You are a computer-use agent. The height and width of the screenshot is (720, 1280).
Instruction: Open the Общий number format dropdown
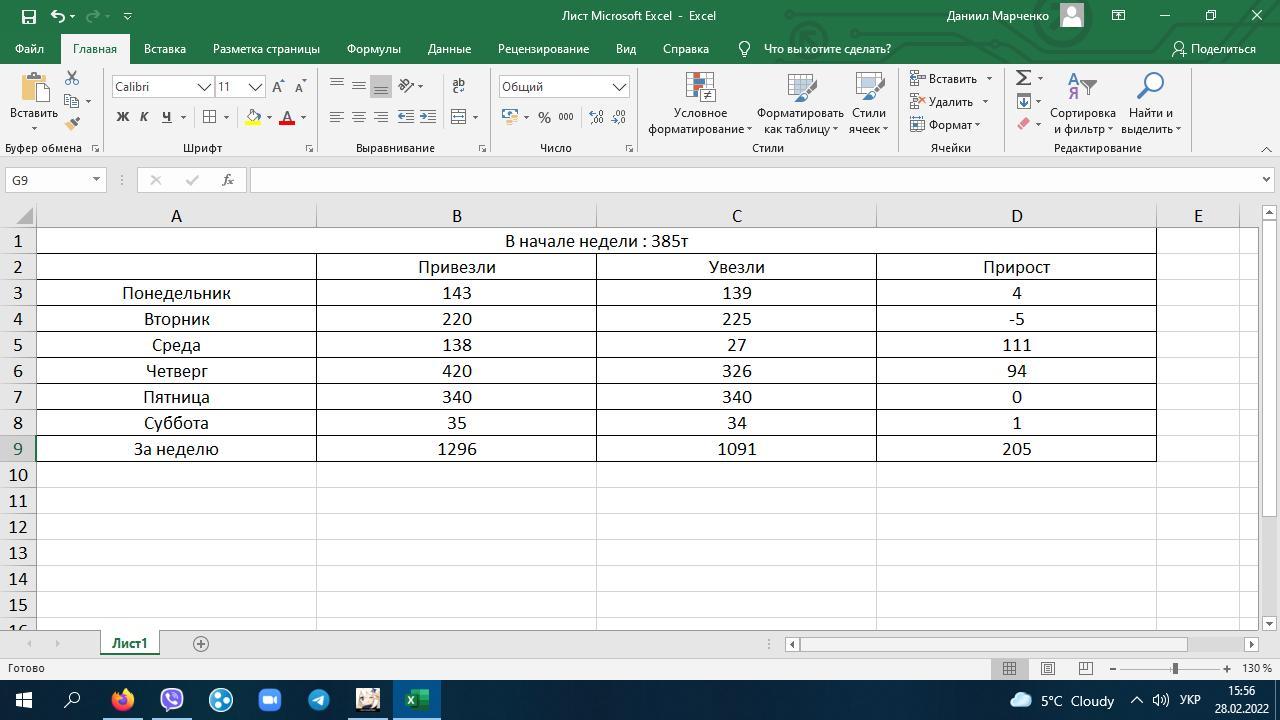tap(619, 87)
